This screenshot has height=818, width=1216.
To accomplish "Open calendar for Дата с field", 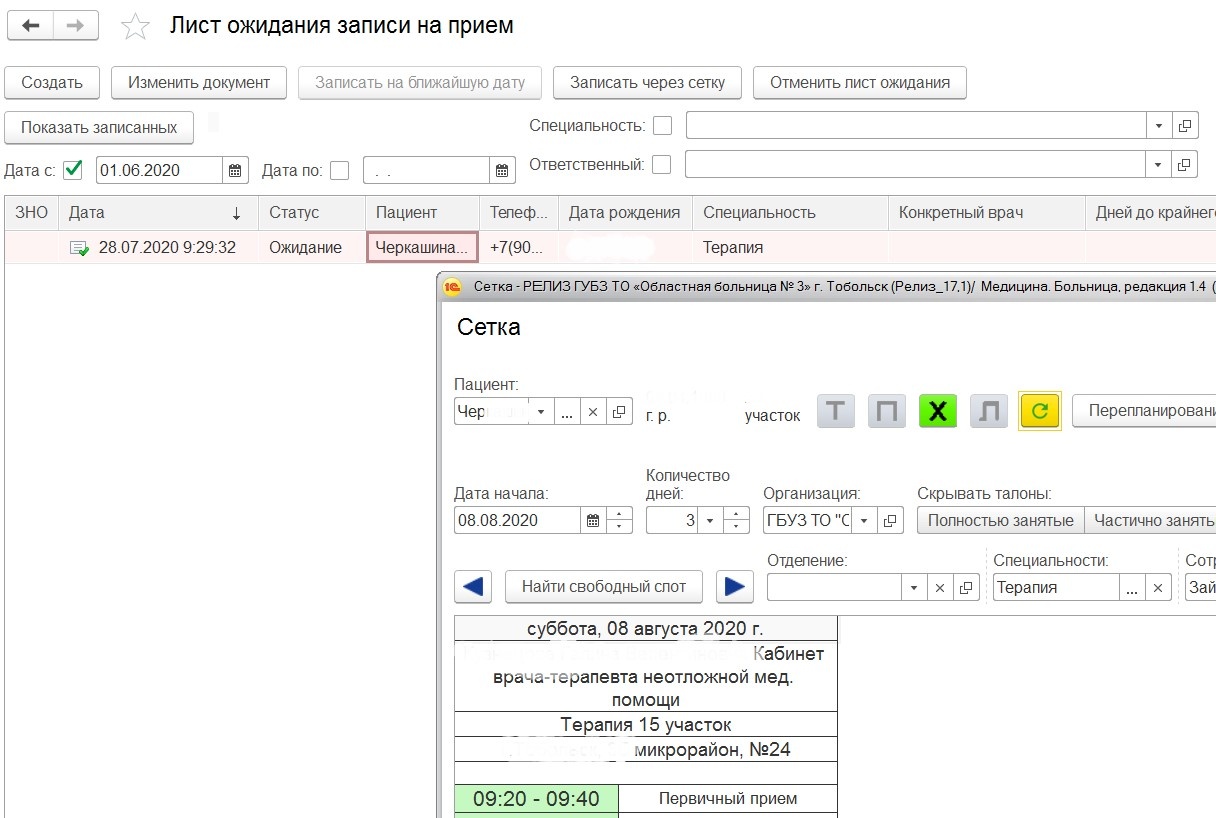I will tap(235, 170).
